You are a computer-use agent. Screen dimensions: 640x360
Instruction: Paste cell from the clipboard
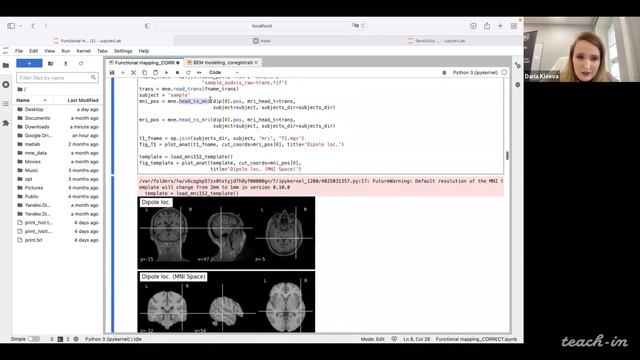click(156, 73)
